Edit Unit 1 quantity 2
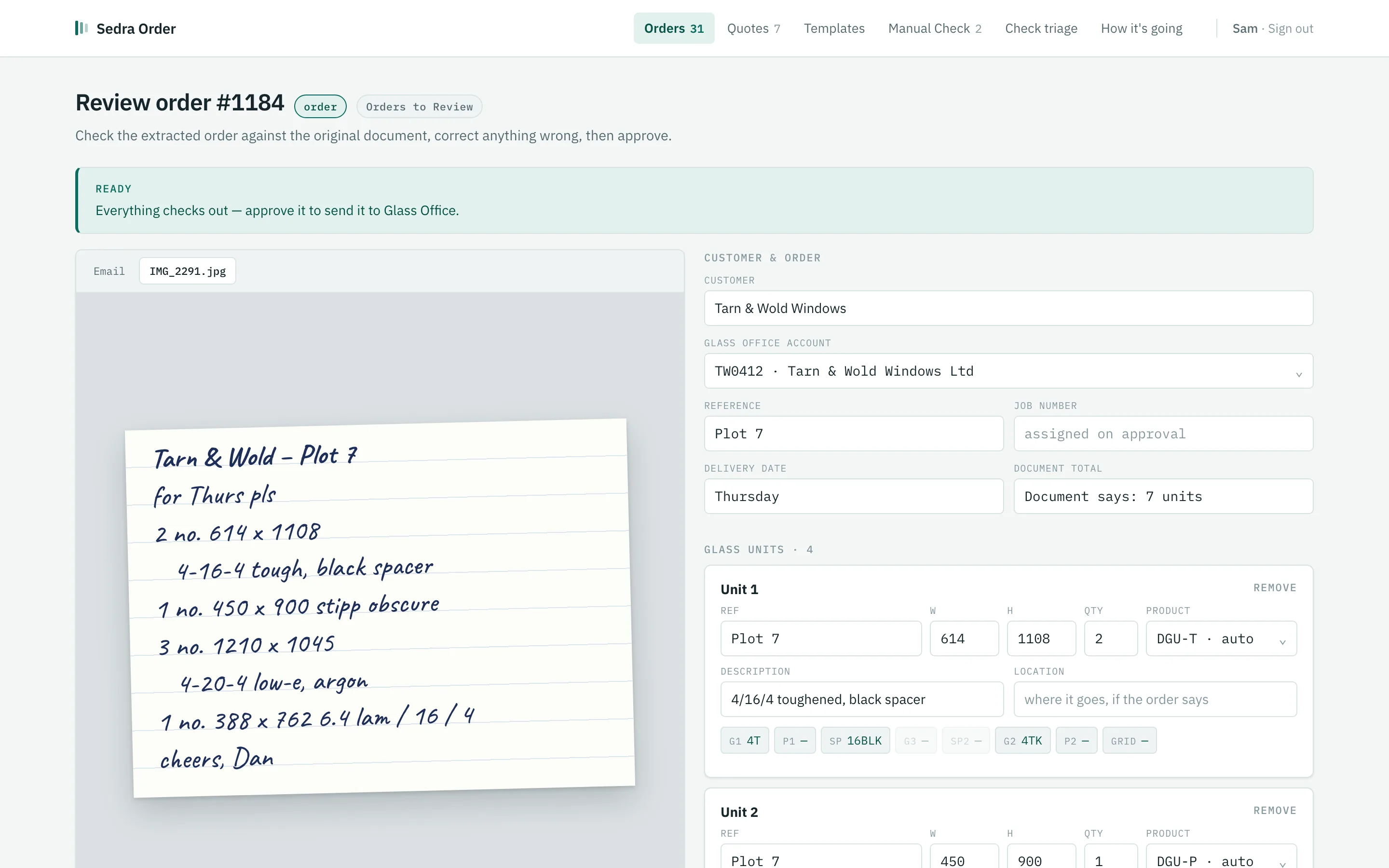Image resolution: width=1389 pixels, height=868 pixels. (x=1111, y=638)
